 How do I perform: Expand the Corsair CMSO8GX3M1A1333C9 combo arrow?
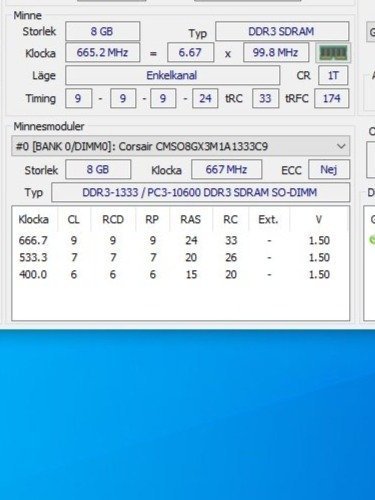pos(341,146)
